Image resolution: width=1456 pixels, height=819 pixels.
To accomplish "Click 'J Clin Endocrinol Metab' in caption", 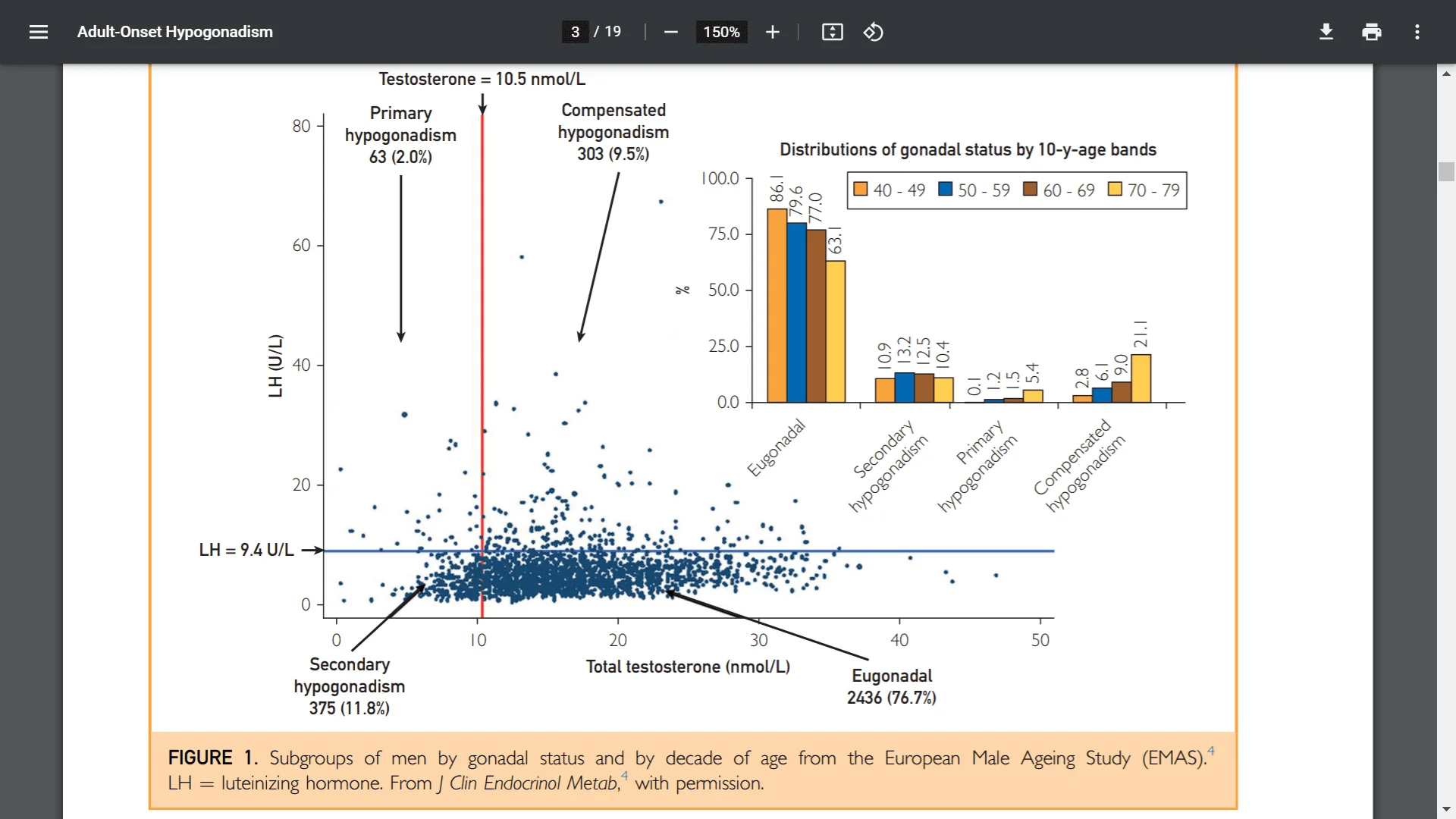I will point(528,783).
